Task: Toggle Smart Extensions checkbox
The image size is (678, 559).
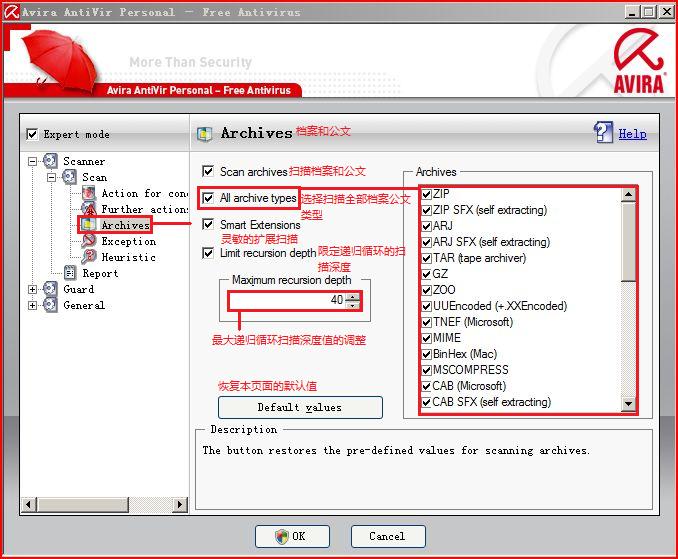Action: [208, 224]
